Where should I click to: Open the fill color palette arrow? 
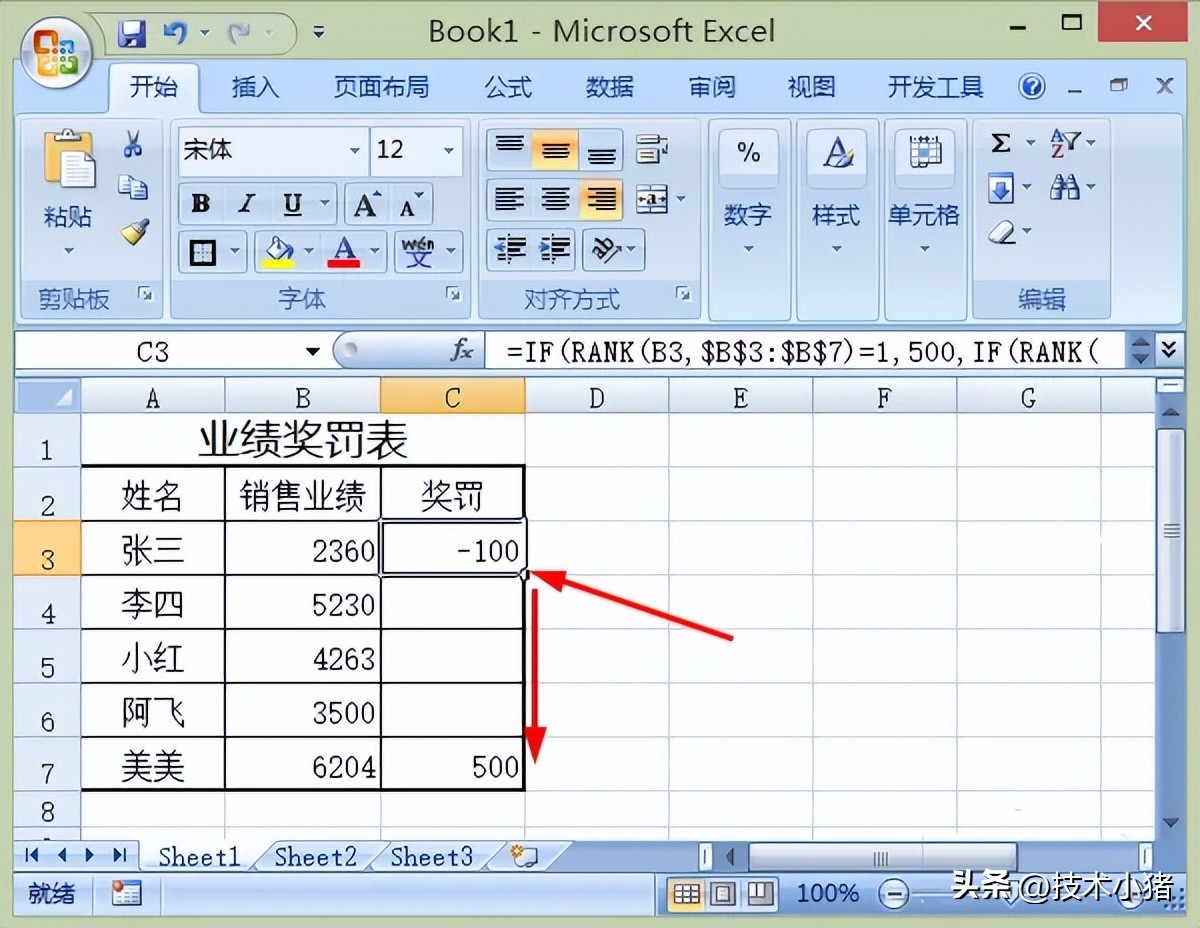coord(309,251)
